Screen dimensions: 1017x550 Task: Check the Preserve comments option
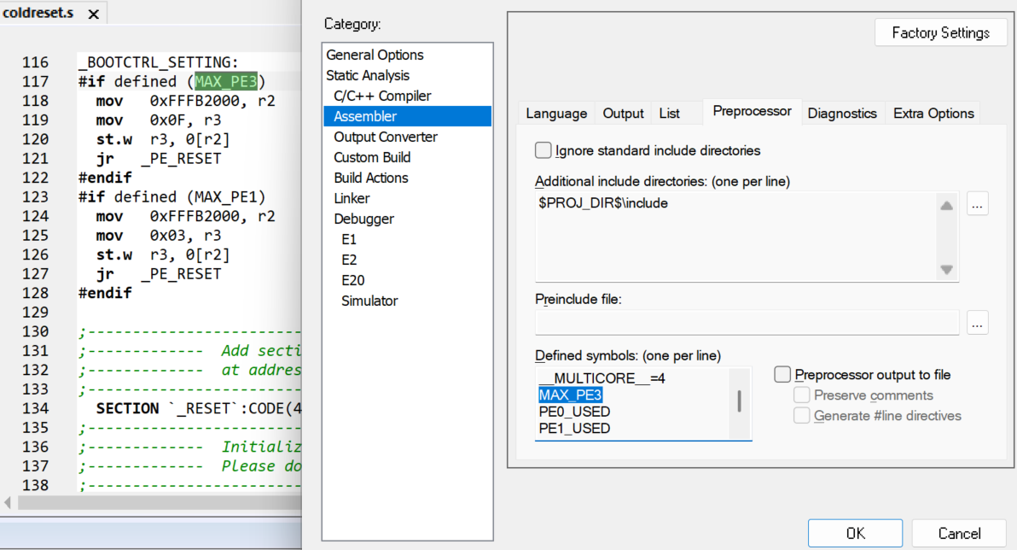tap(802, 396)
